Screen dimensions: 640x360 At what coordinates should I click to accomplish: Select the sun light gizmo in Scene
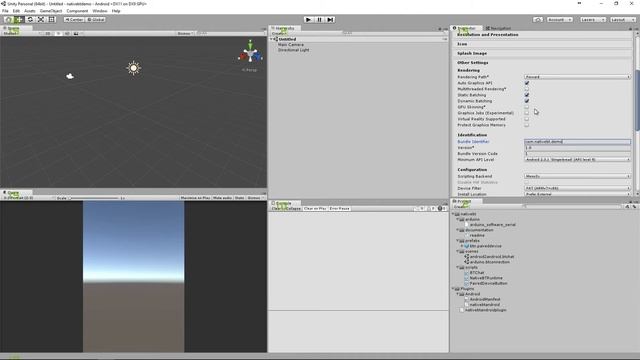click(x=133, y=68)
